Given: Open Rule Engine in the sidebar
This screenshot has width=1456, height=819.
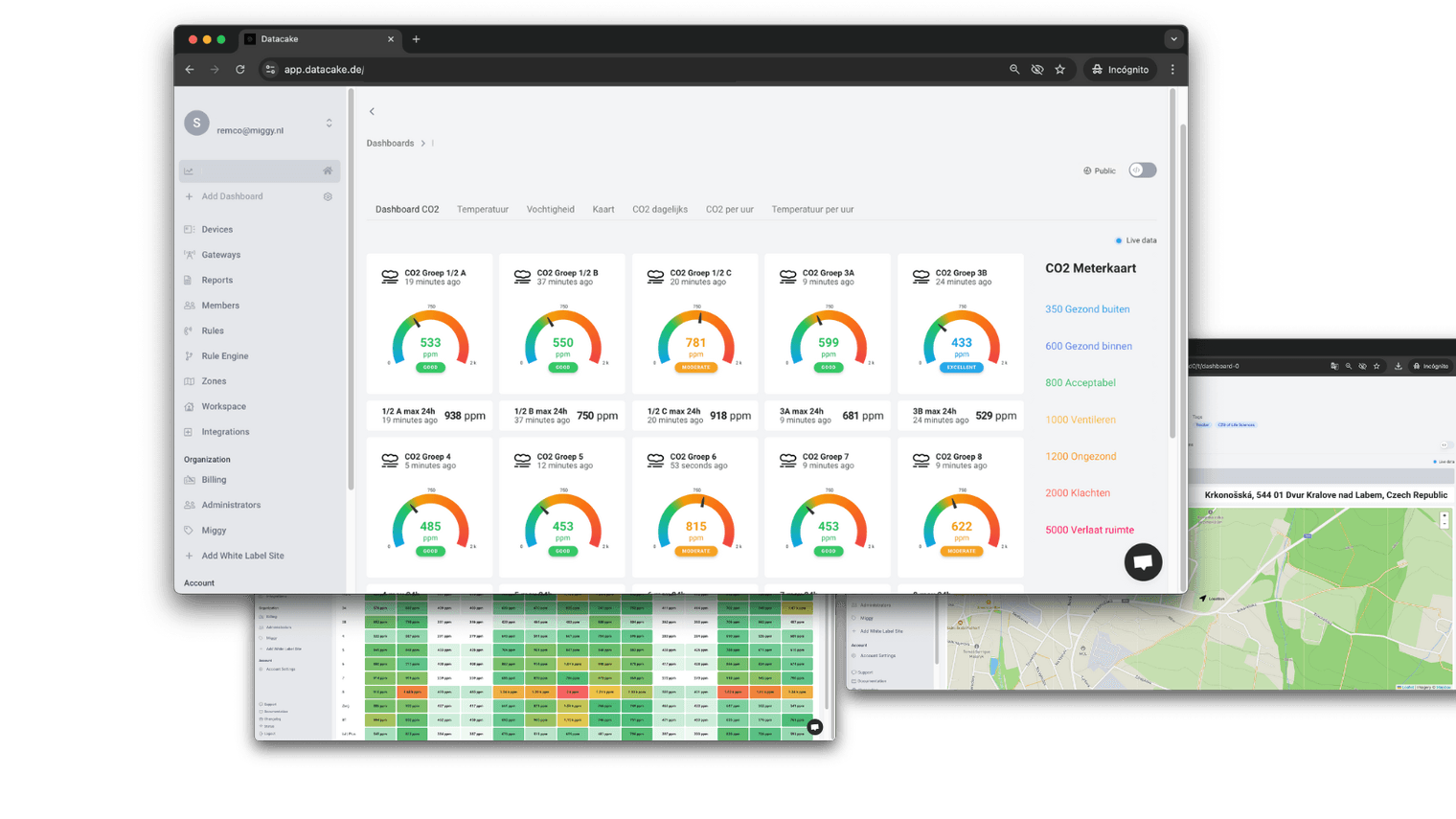Looking at the screenshot, I should click(224, 356).
